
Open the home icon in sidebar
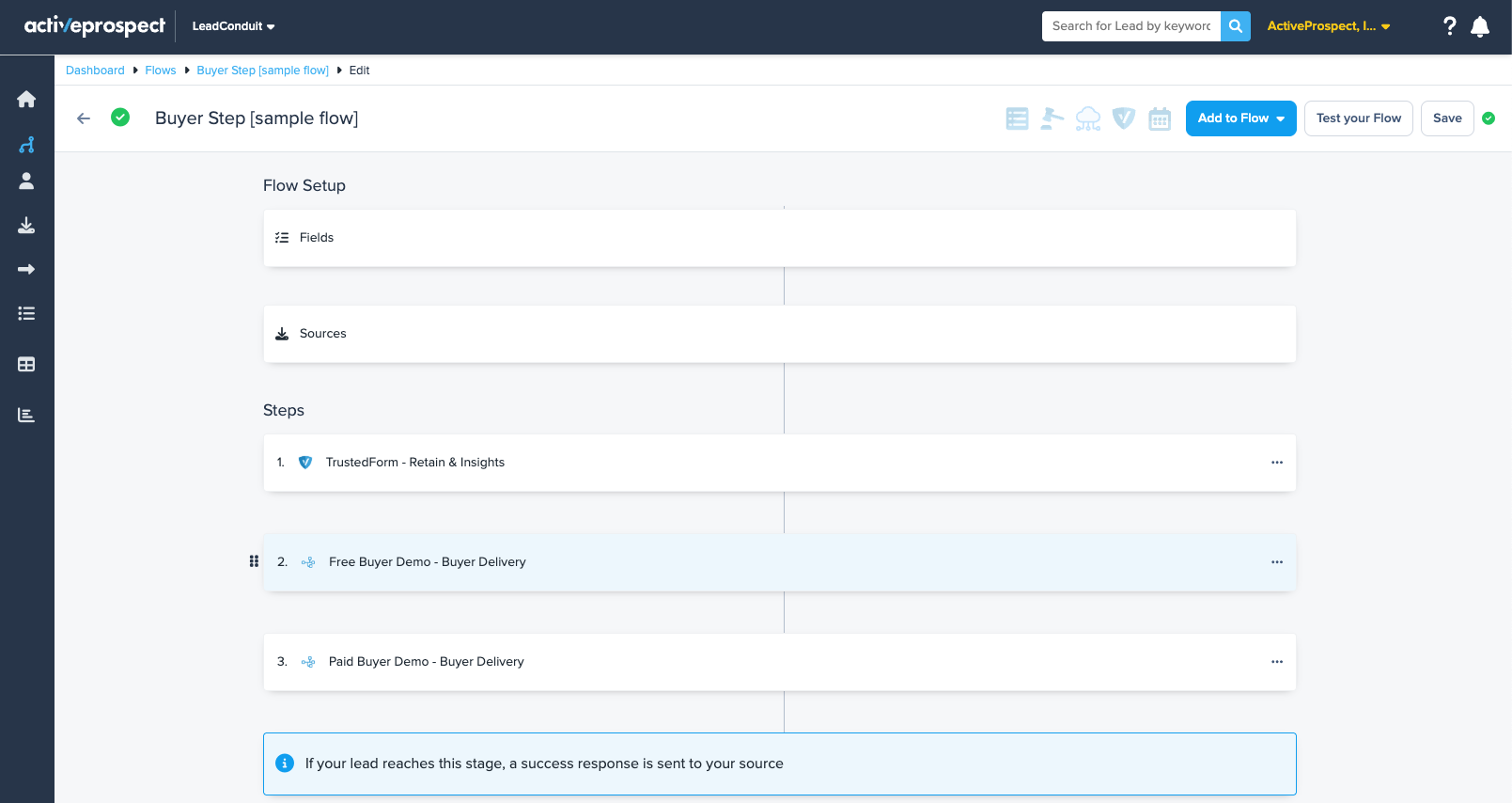pyautogui.click(x=26, y=99)
